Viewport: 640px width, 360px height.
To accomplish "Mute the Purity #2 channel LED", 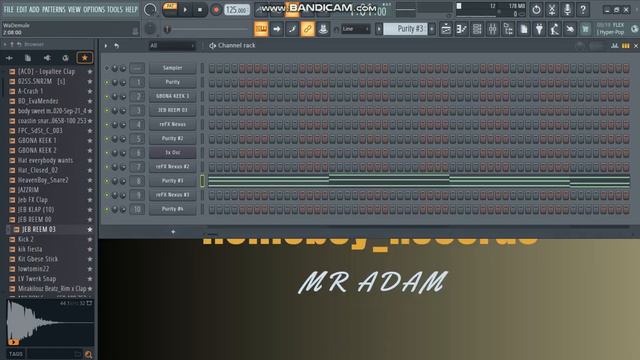I will click(107, 139).
